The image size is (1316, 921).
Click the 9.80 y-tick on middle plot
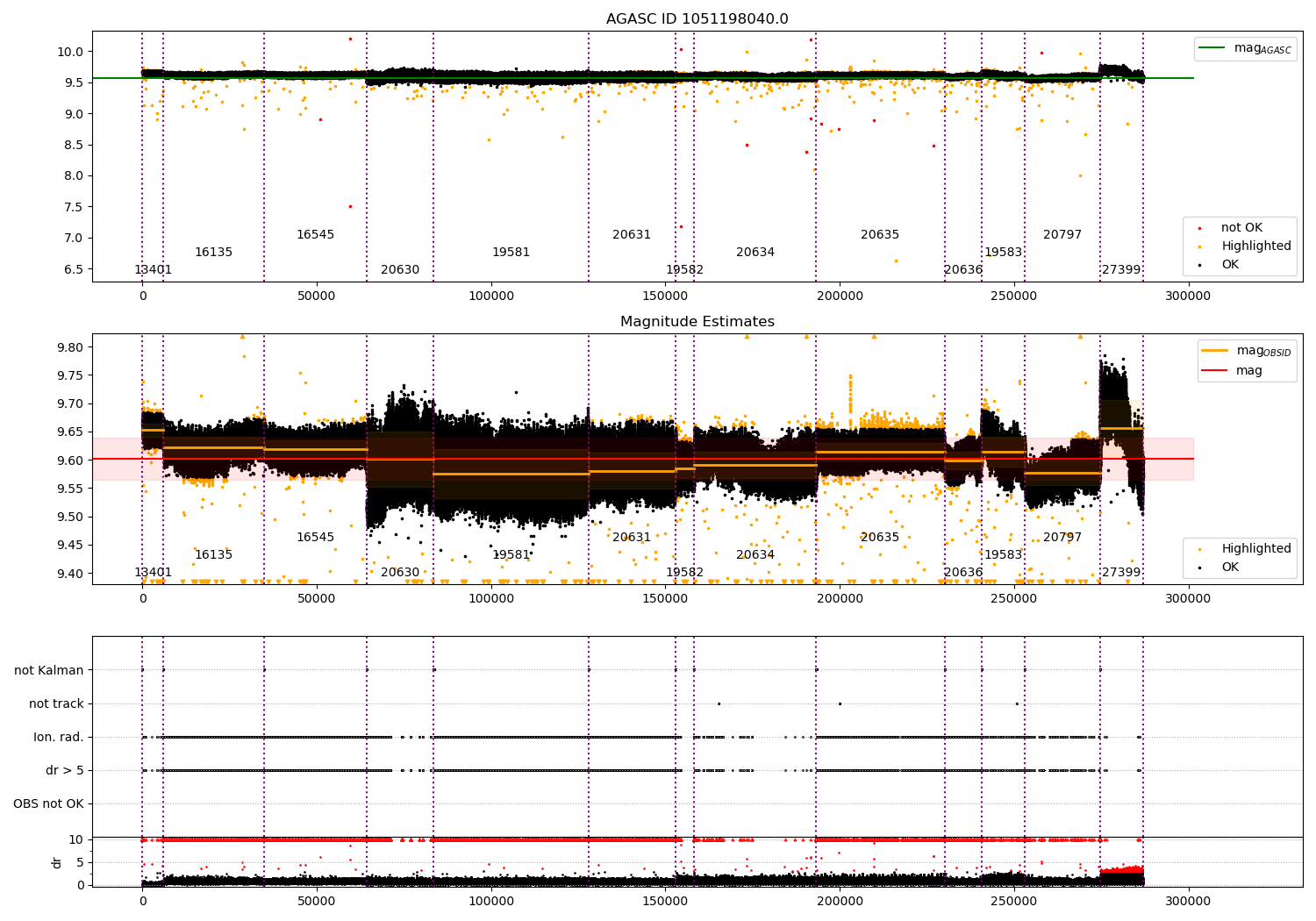[x=69, y=347]
